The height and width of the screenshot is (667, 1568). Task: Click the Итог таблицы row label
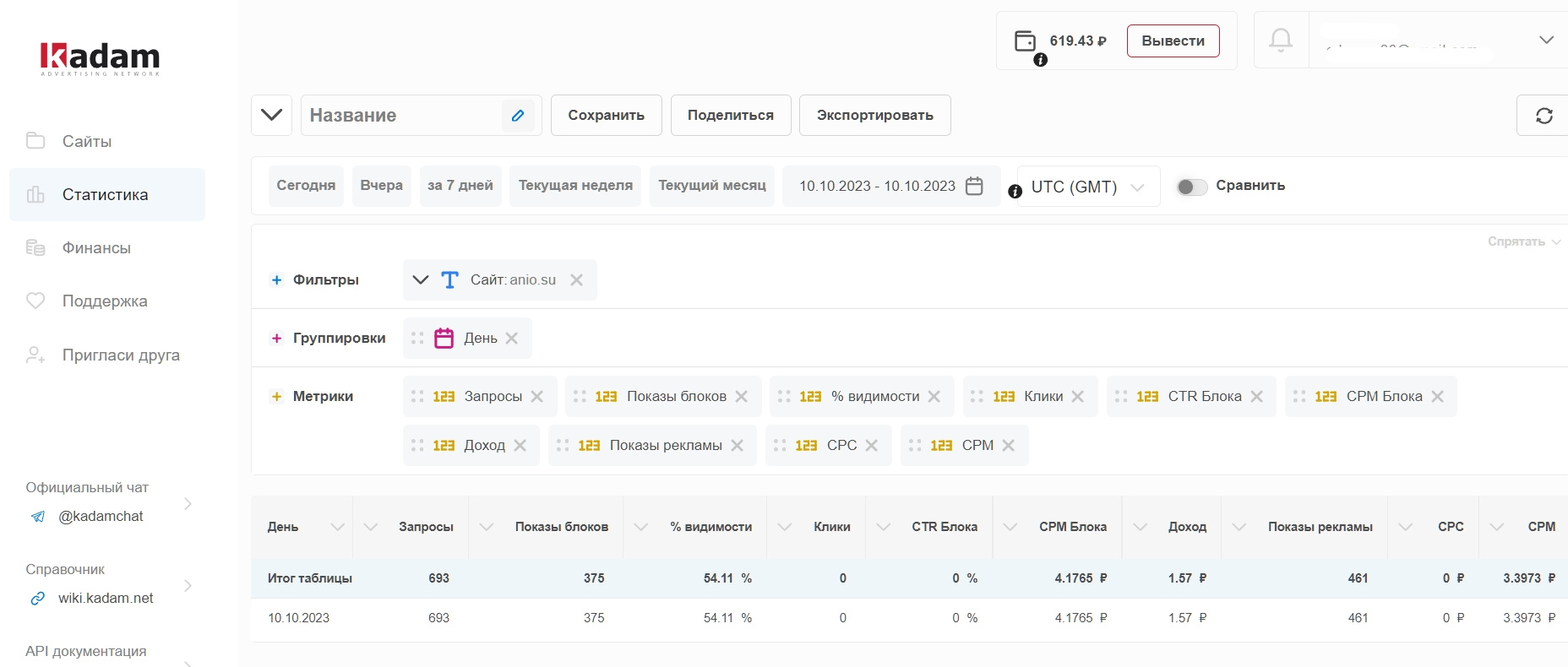click(x=310, y=578)
